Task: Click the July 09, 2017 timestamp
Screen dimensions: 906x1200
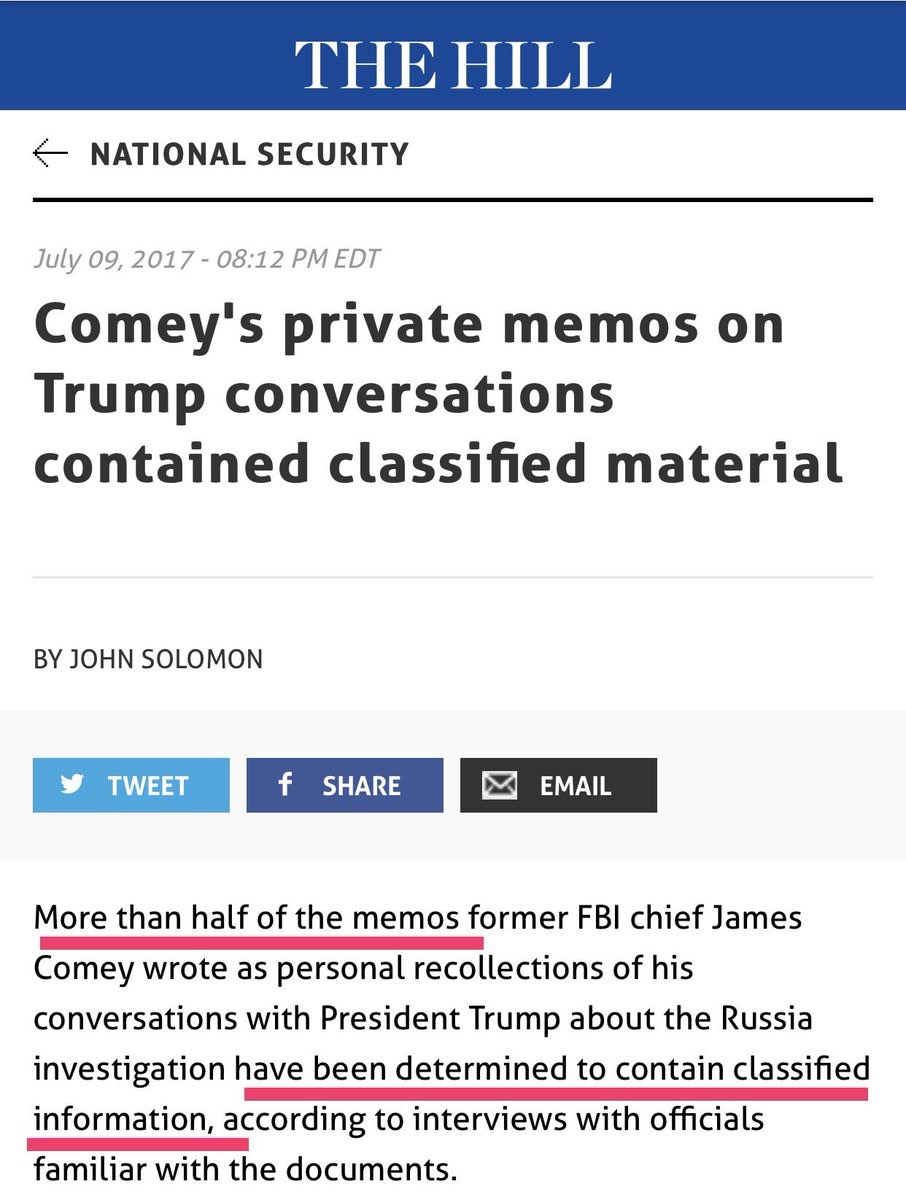Action: [x=207, y=258]
